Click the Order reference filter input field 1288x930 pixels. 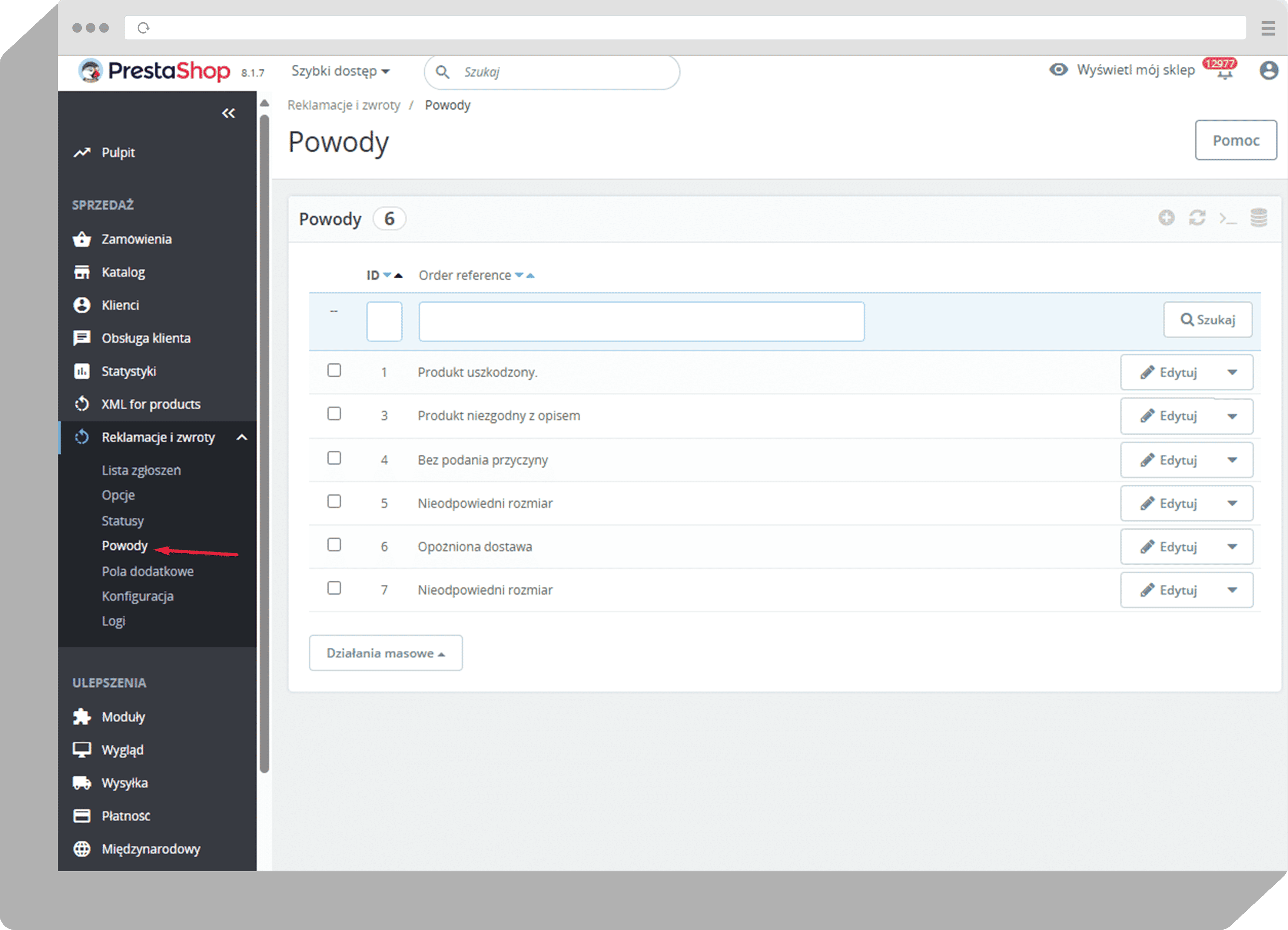coord(641,322)
